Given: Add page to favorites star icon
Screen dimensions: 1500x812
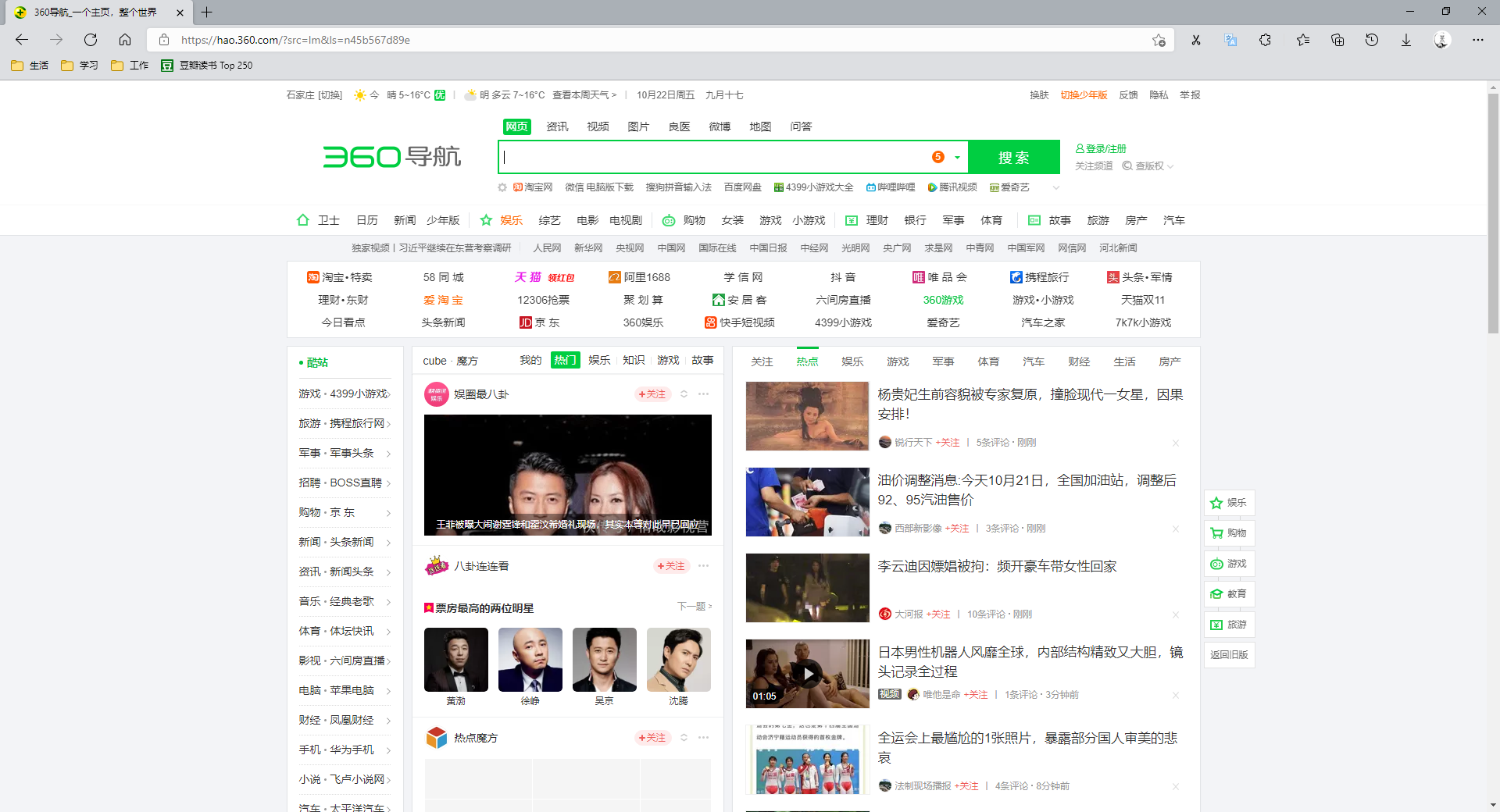Looking at the screenshot, I should click(1159, 40).
